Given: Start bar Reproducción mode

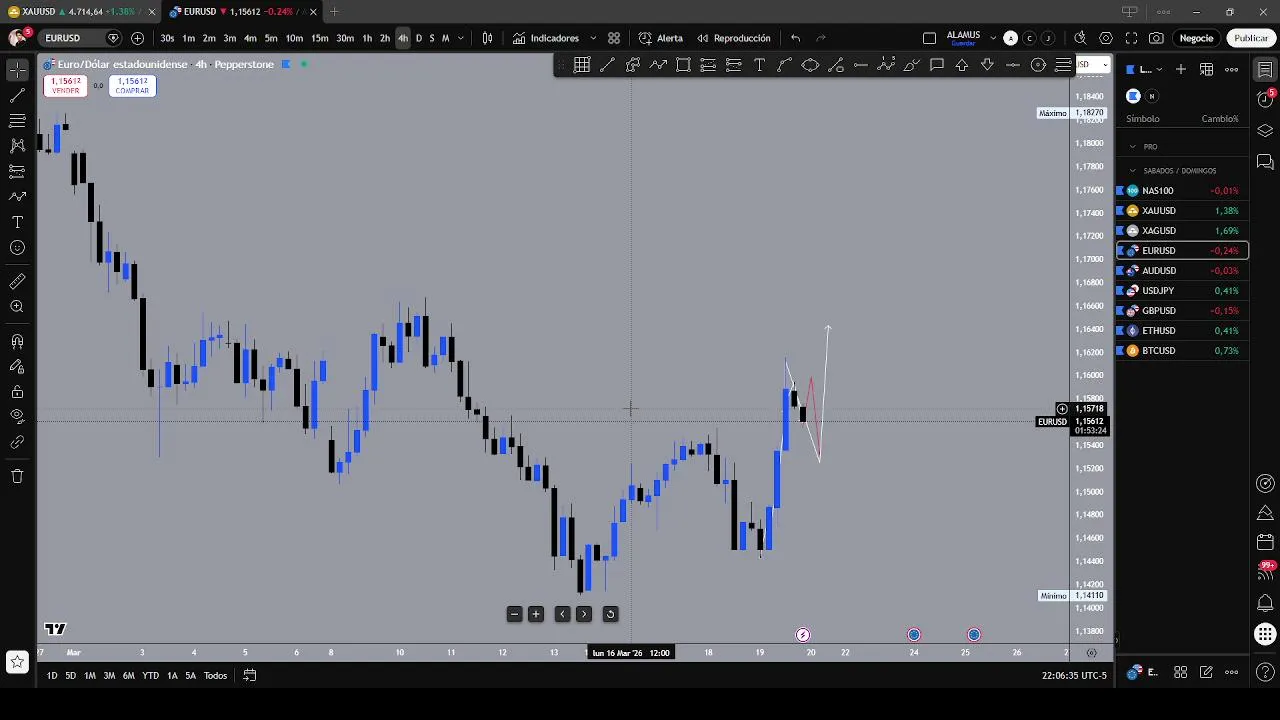Looking at the screenshot, I should click(x=733, y=38).
